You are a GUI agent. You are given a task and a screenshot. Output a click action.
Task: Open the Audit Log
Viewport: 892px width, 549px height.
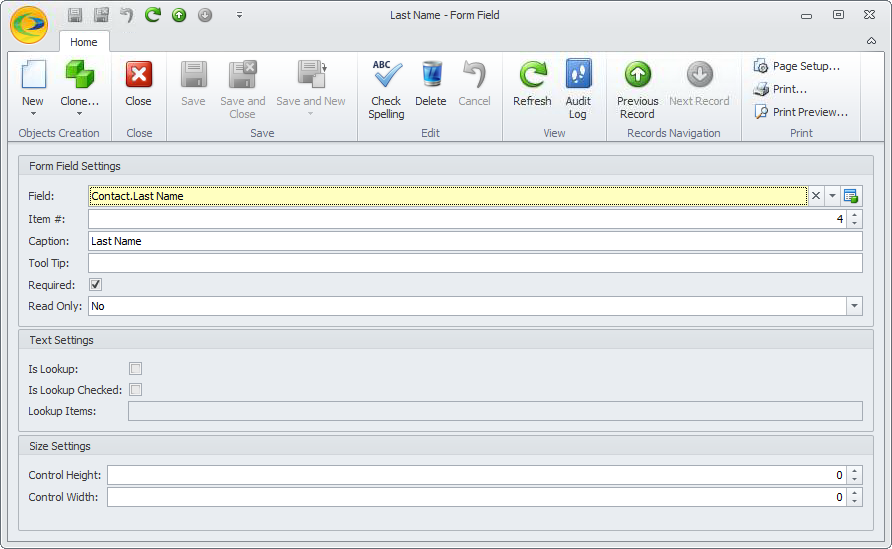point(578,90)
